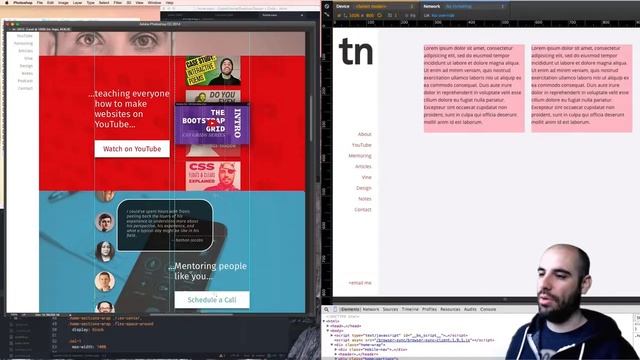Open the Apple menu
The image size is (640, 360).
coord(7,2)
